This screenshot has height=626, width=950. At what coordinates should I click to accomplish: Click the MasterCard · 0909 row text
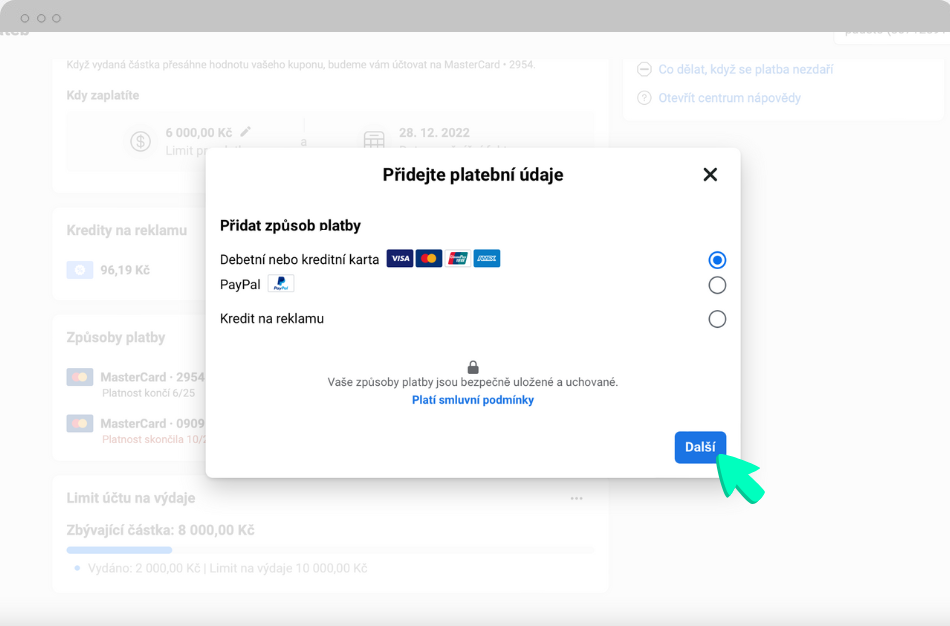tap(153, 423)
